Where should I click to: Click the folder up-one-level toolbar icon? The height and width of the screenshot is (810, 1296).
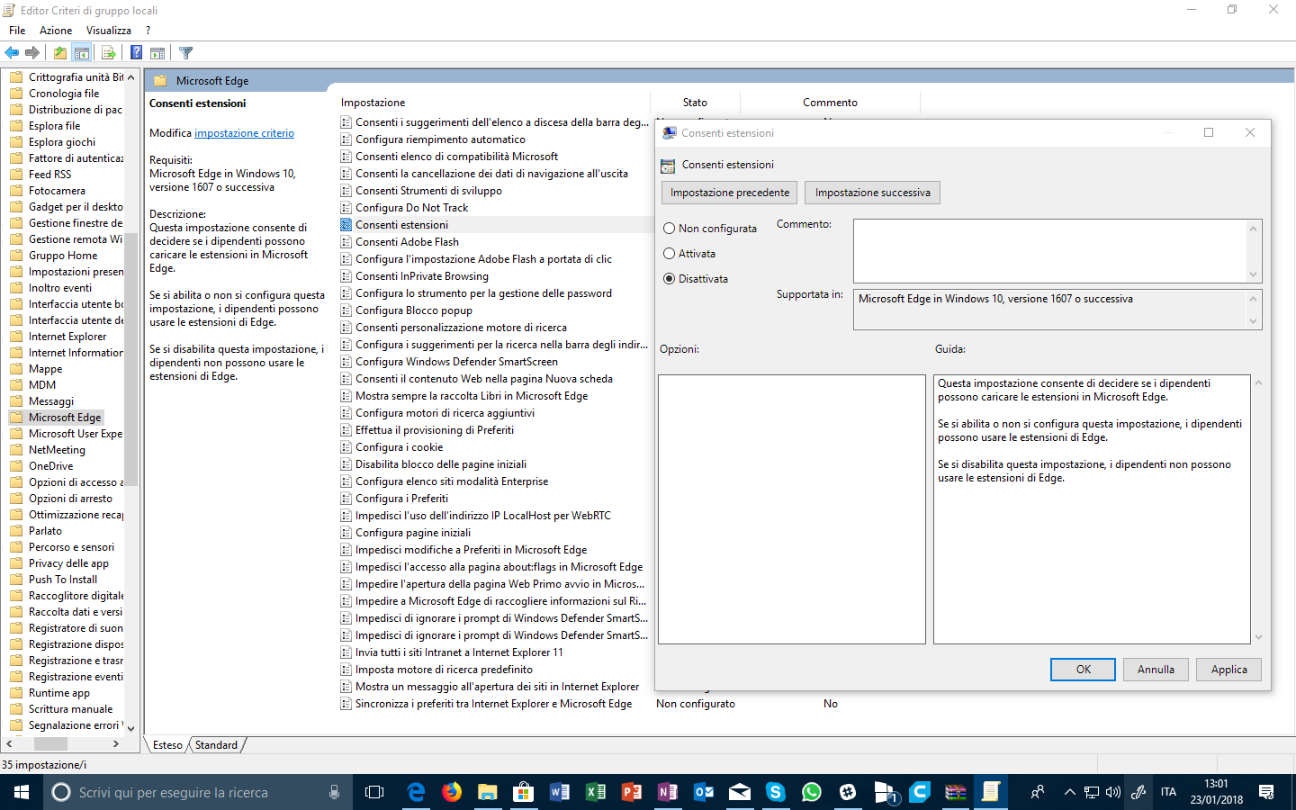click(x=61, y=53)
